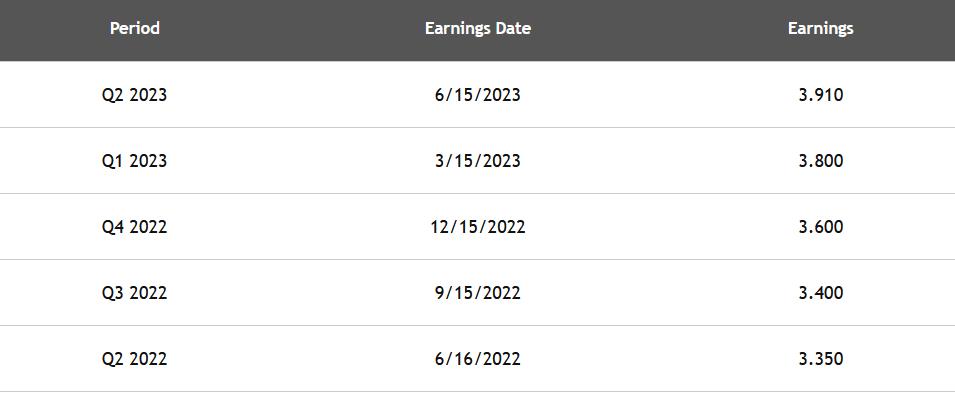
Task: Click the 3.910 earnings value
Action: click(820, 95)
